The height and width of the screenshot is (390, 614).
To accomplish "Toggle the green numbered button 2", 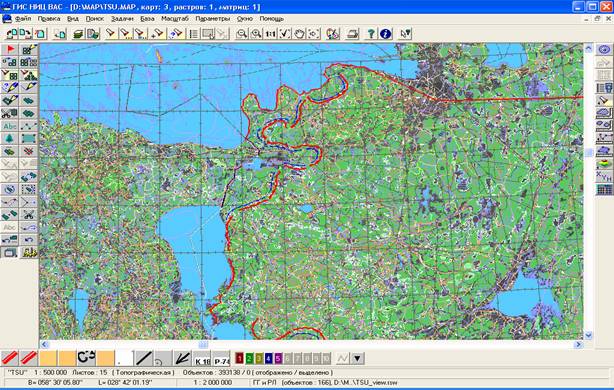I will [249, 358].
